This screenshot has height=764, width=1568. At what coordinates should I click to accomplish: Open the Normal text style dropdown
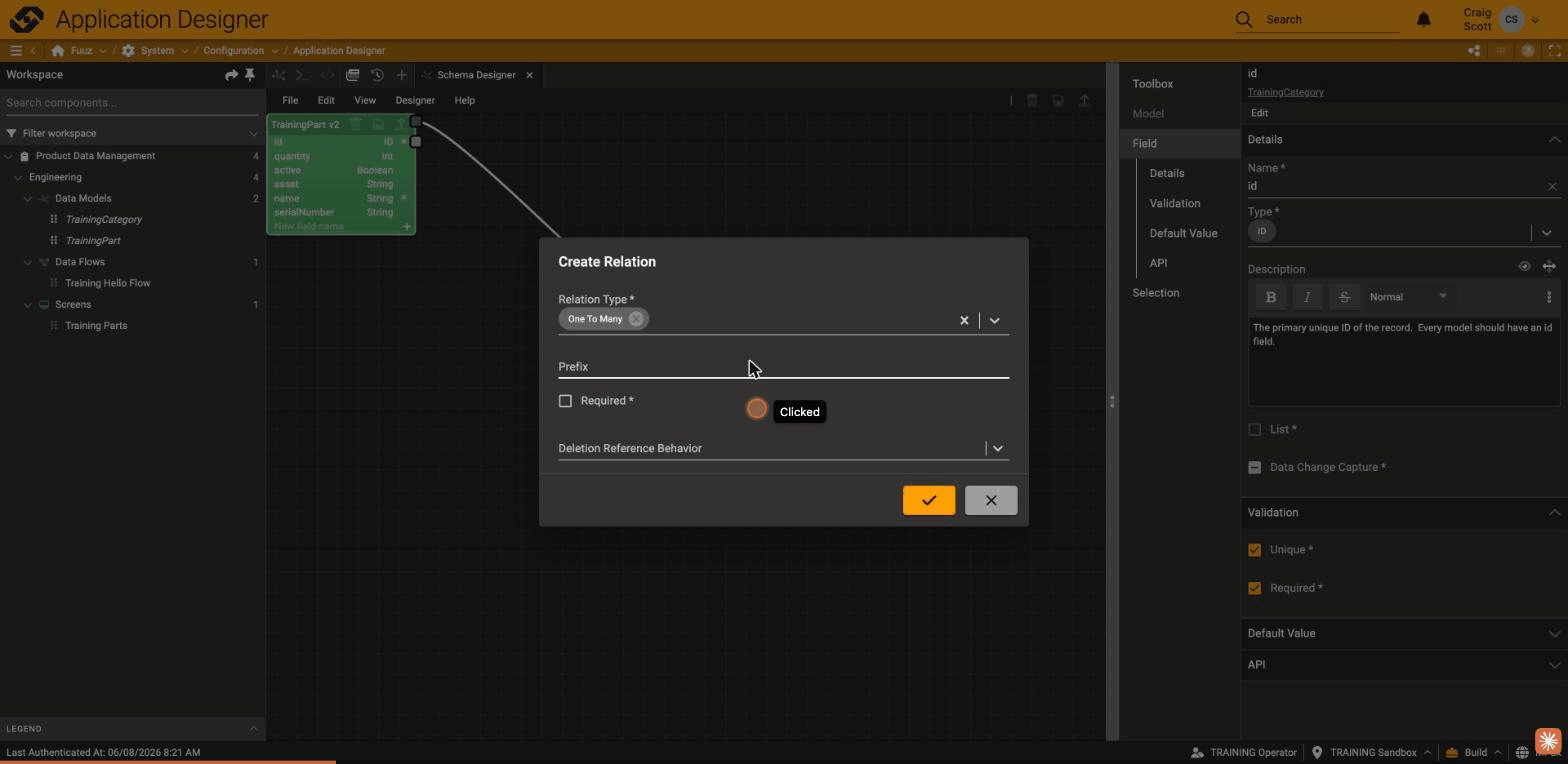coord(1408,297)
